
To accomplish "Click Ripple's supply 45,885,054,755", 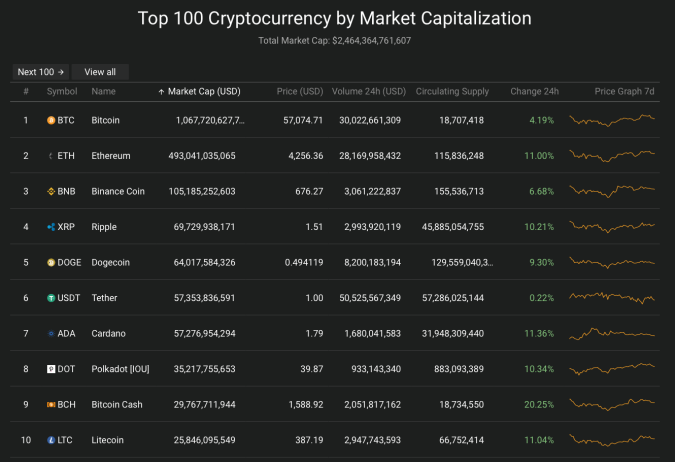I will pyautogui.click(x=453, y=227).
